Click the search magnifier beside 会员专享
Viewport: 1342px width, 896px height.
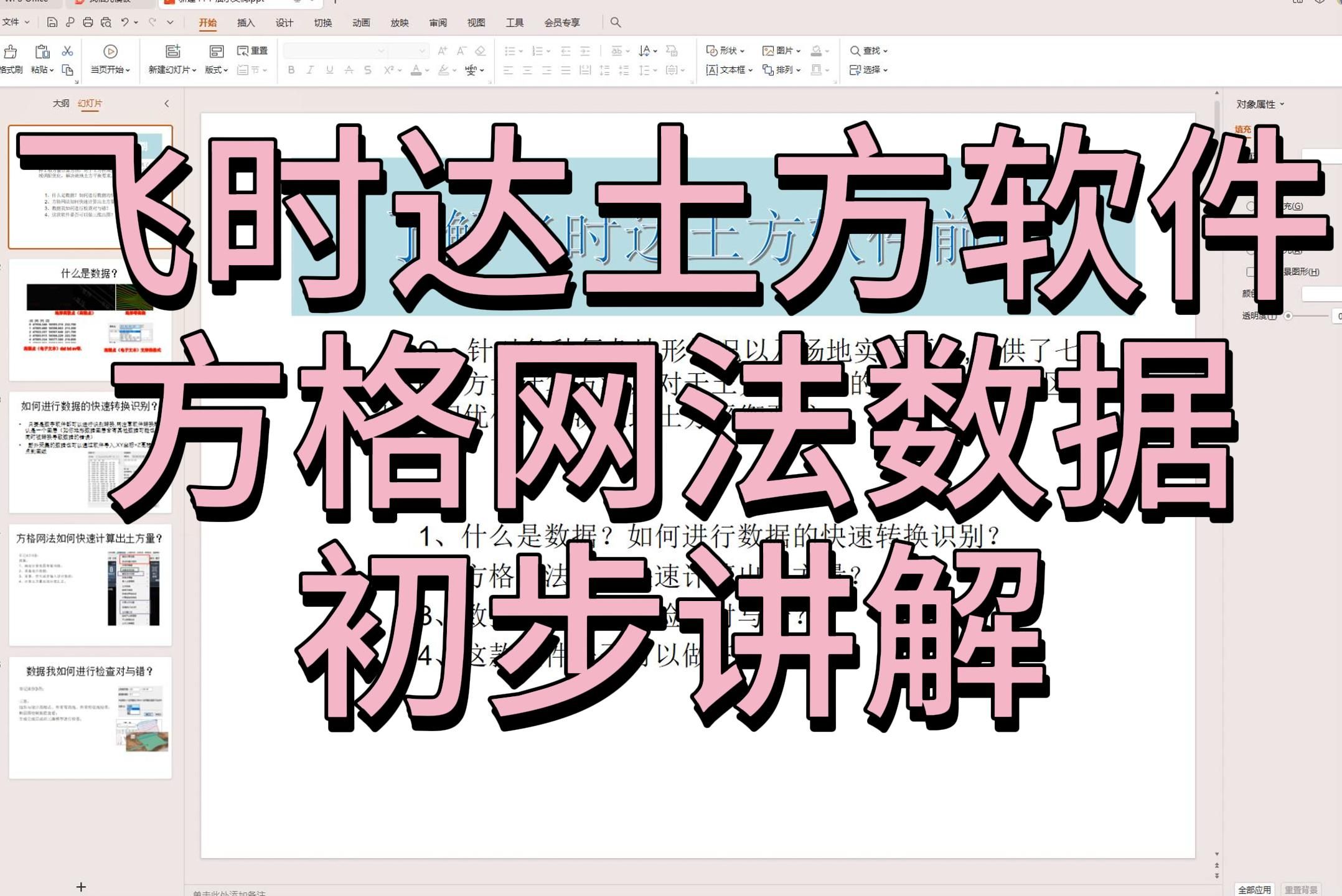pos(616,22)
